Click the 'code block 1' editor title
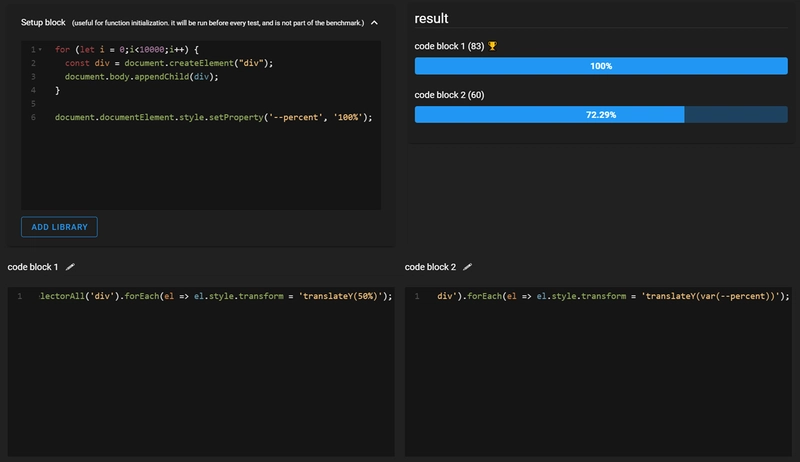800x462 pixels. tap(33, 267)
